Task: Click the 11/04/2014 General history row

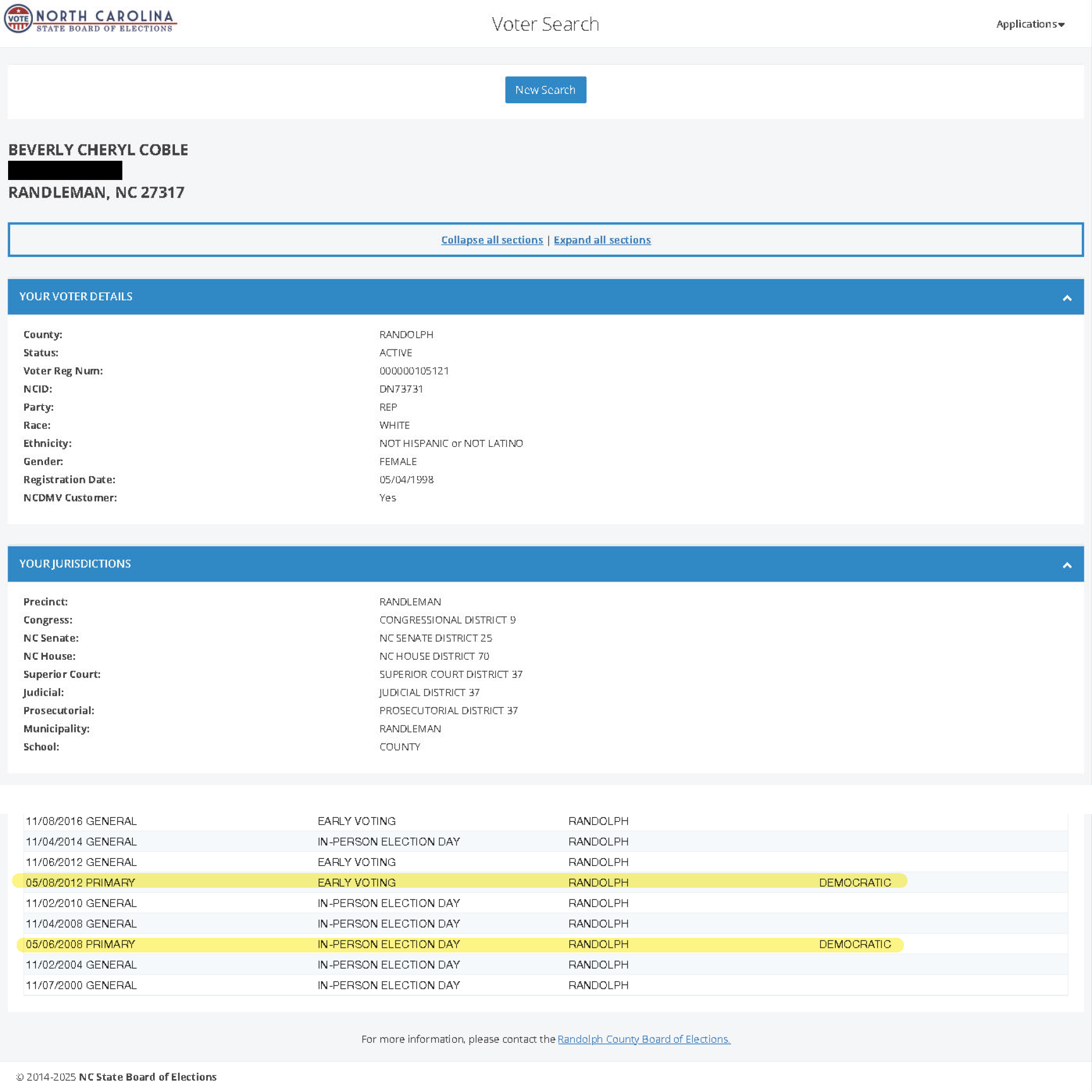Action: (x=81, y=842)
